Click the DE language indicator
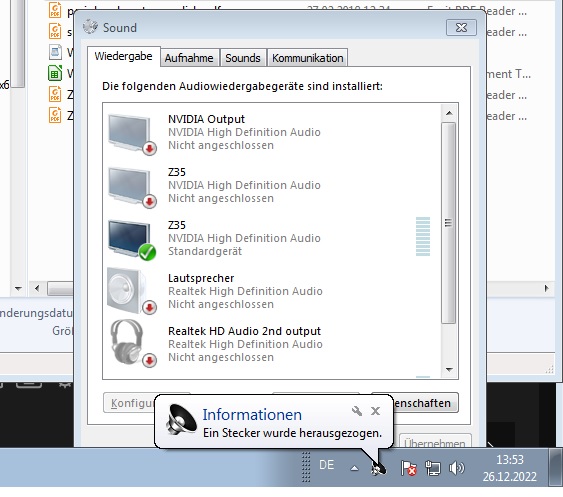This screenshot has height=497, width=563. [x=326, y=465]
